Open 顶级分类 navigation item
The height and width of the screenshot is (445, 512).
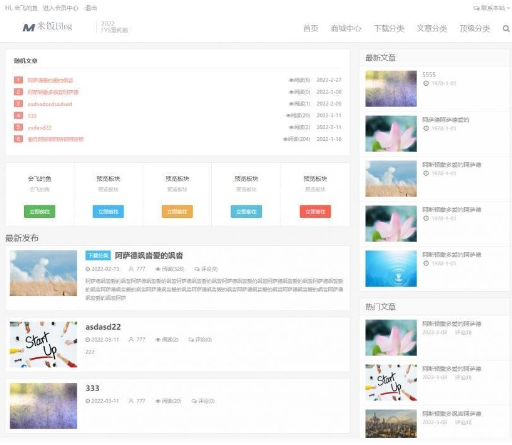point(475,28)
